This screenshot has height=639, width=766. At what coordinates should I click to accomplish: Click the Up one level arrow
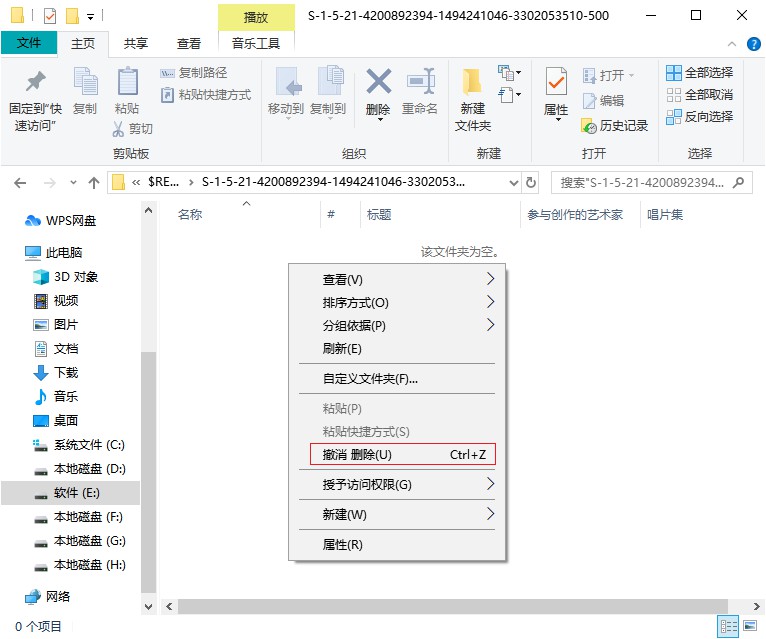[94, 183]
